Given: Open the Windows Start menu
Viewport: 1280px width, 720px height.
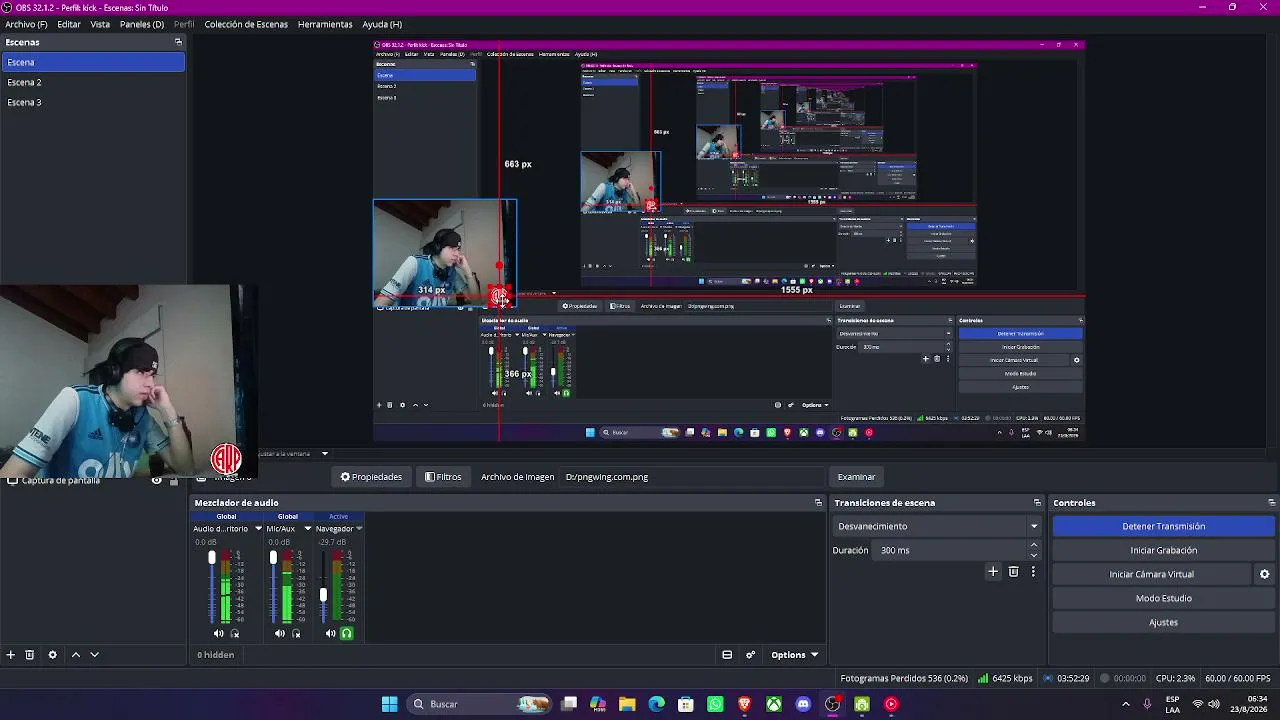Looking at the screenshot, I should click(389, 704).
